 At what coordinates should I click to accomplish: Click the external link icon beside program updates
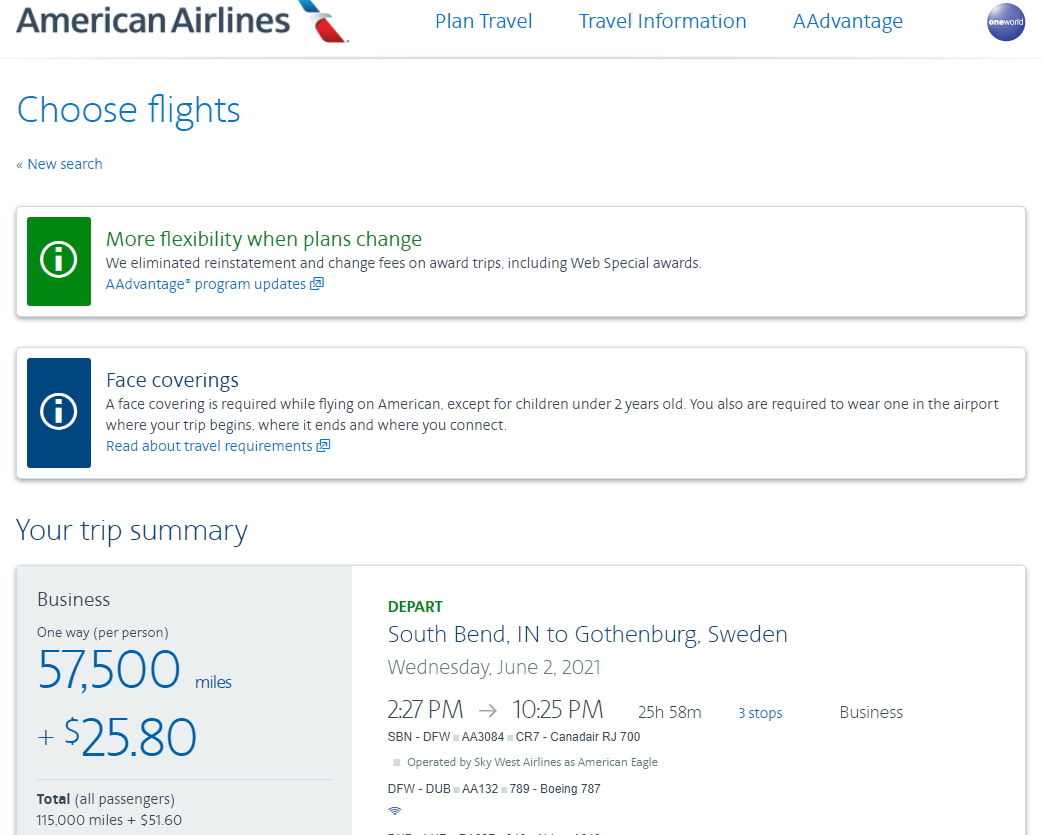click(x=317, y=284)
